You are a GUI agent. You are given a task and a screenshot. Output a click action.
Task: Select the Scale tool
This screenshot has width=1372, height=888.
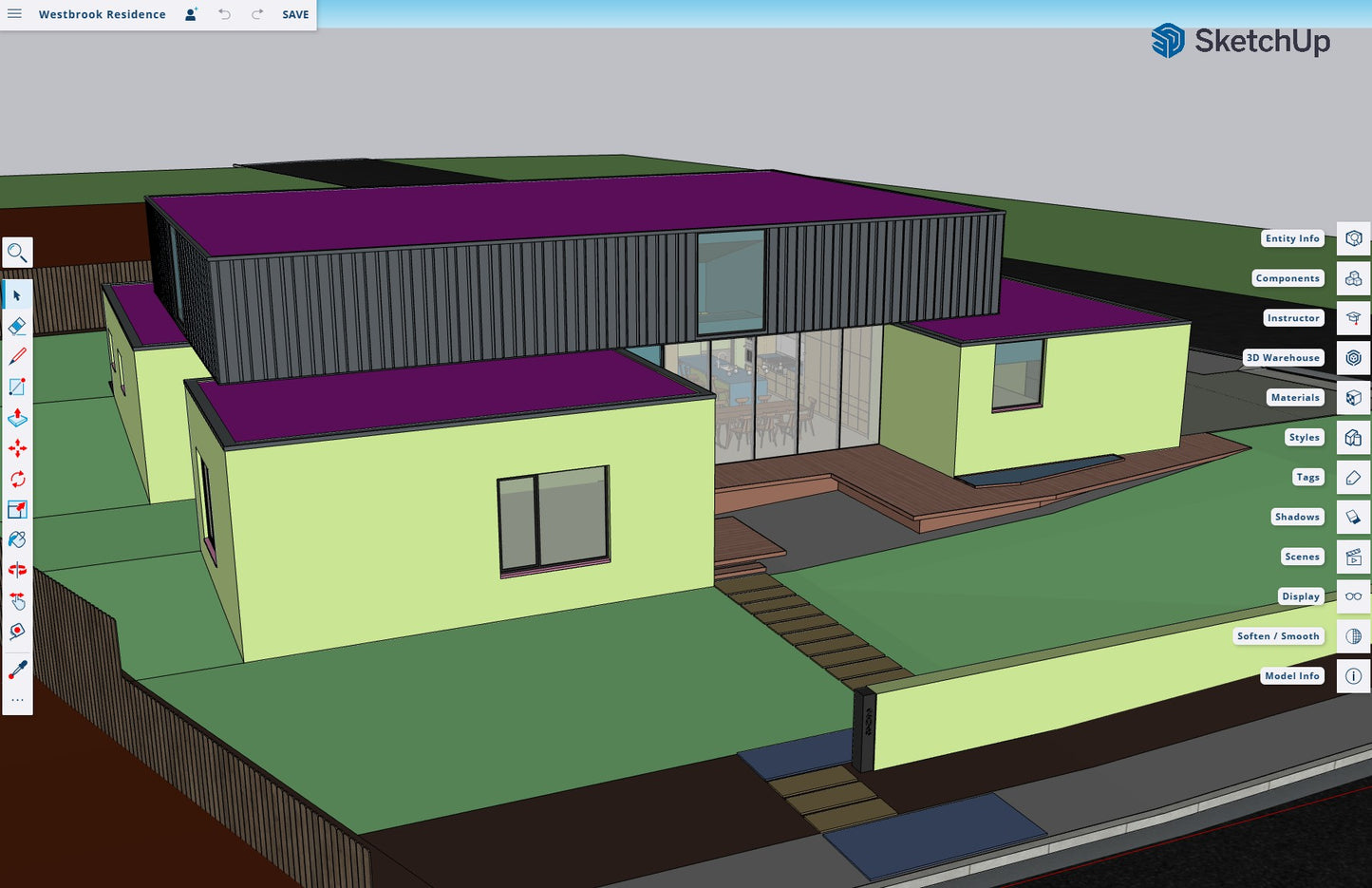[x=17, y=509]
